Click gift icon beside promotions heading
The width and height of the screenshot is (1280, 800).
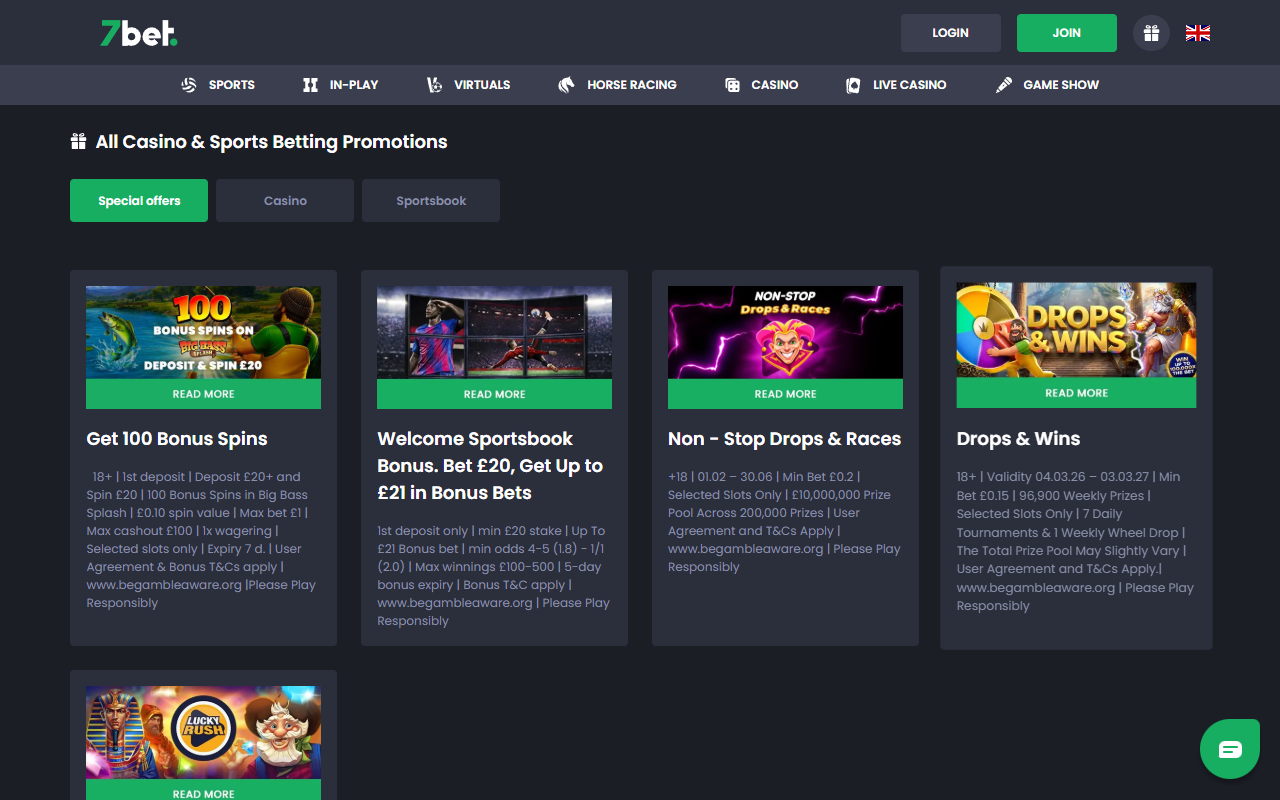78,142
